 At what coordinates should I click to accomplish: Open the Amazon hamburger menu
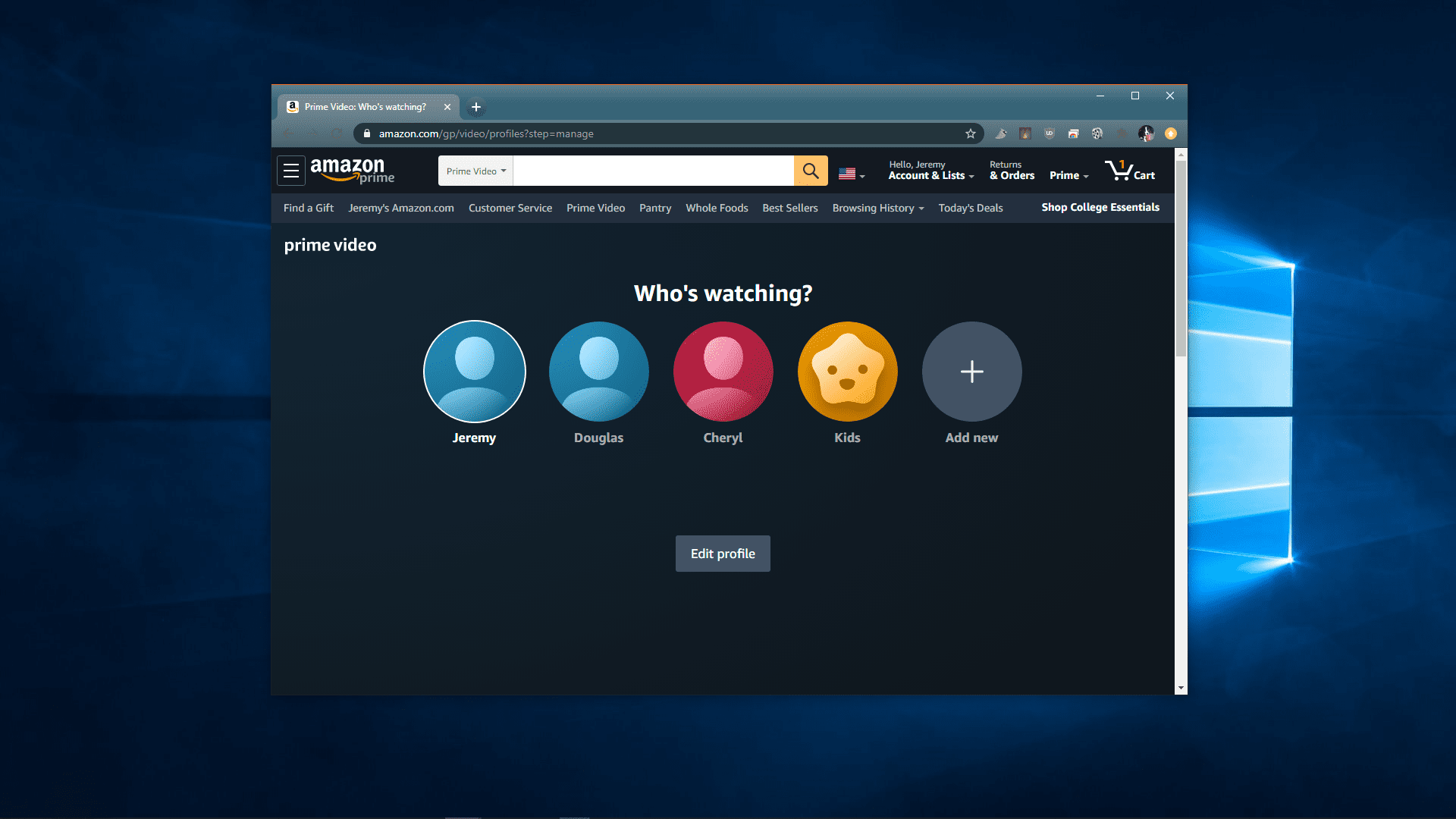click(x=291, y=171)
